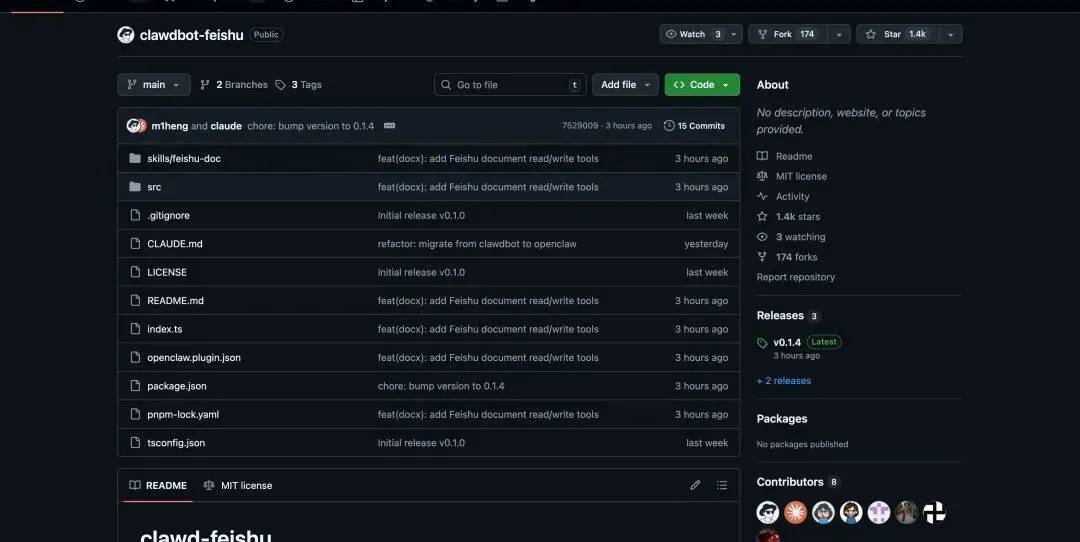Click the claude co-author name
Viewport: 1080px width, 542px height.
(226, 126)
